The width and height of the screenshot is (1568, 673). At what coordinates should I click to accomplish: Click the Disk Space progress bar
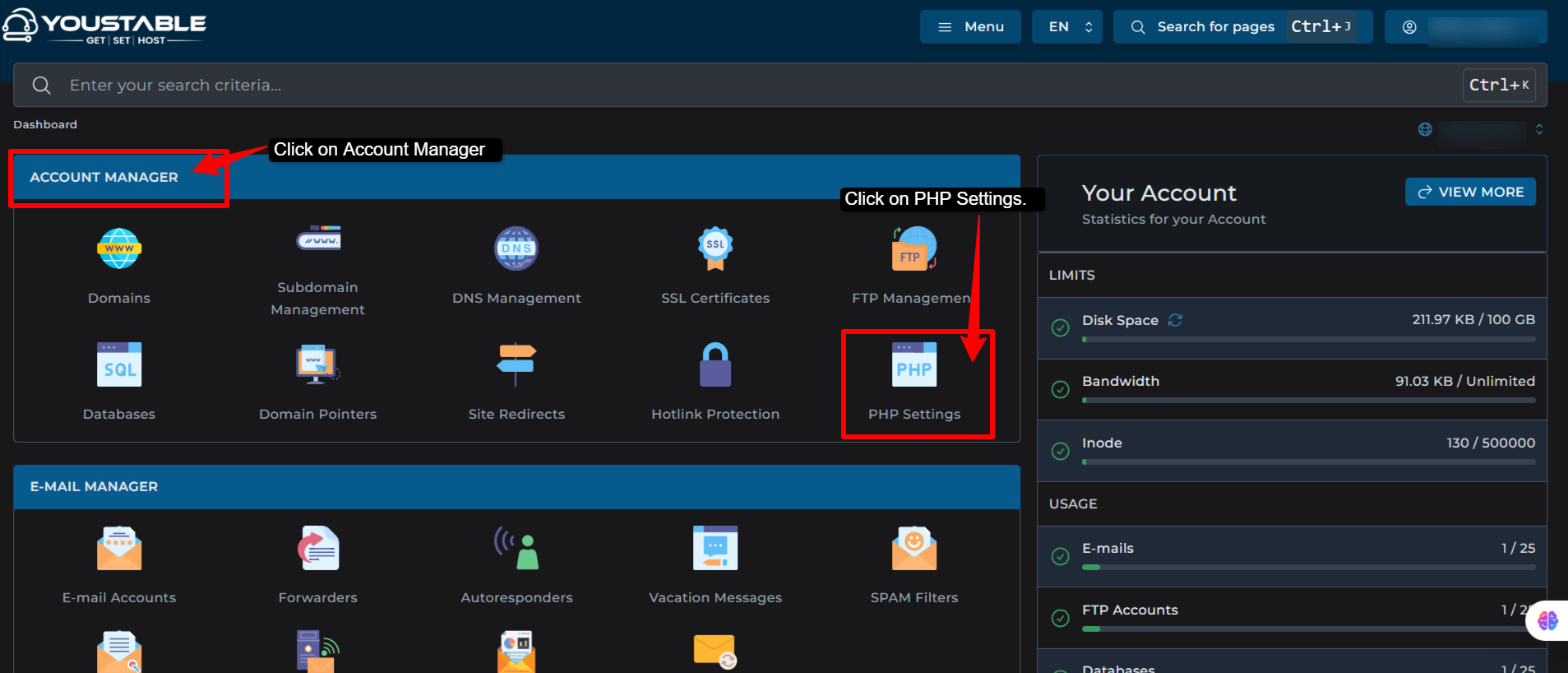click(x=1309, y=339)
